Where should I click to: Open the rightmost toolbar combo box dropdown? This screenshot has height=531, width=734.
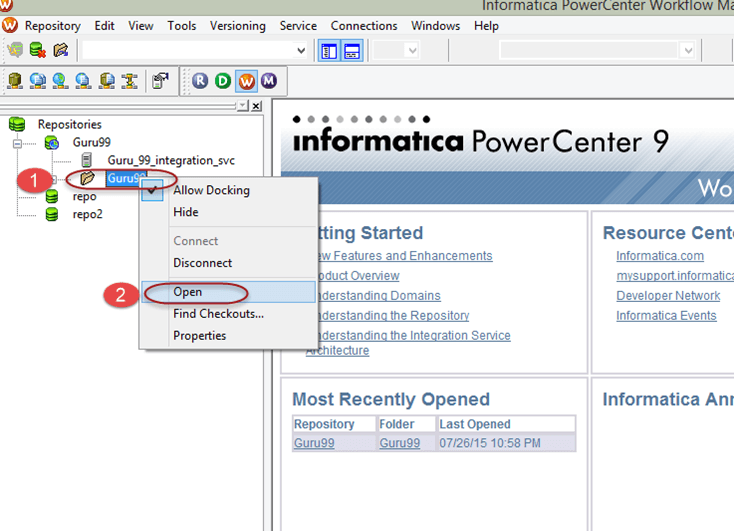[x=688, y=51]
